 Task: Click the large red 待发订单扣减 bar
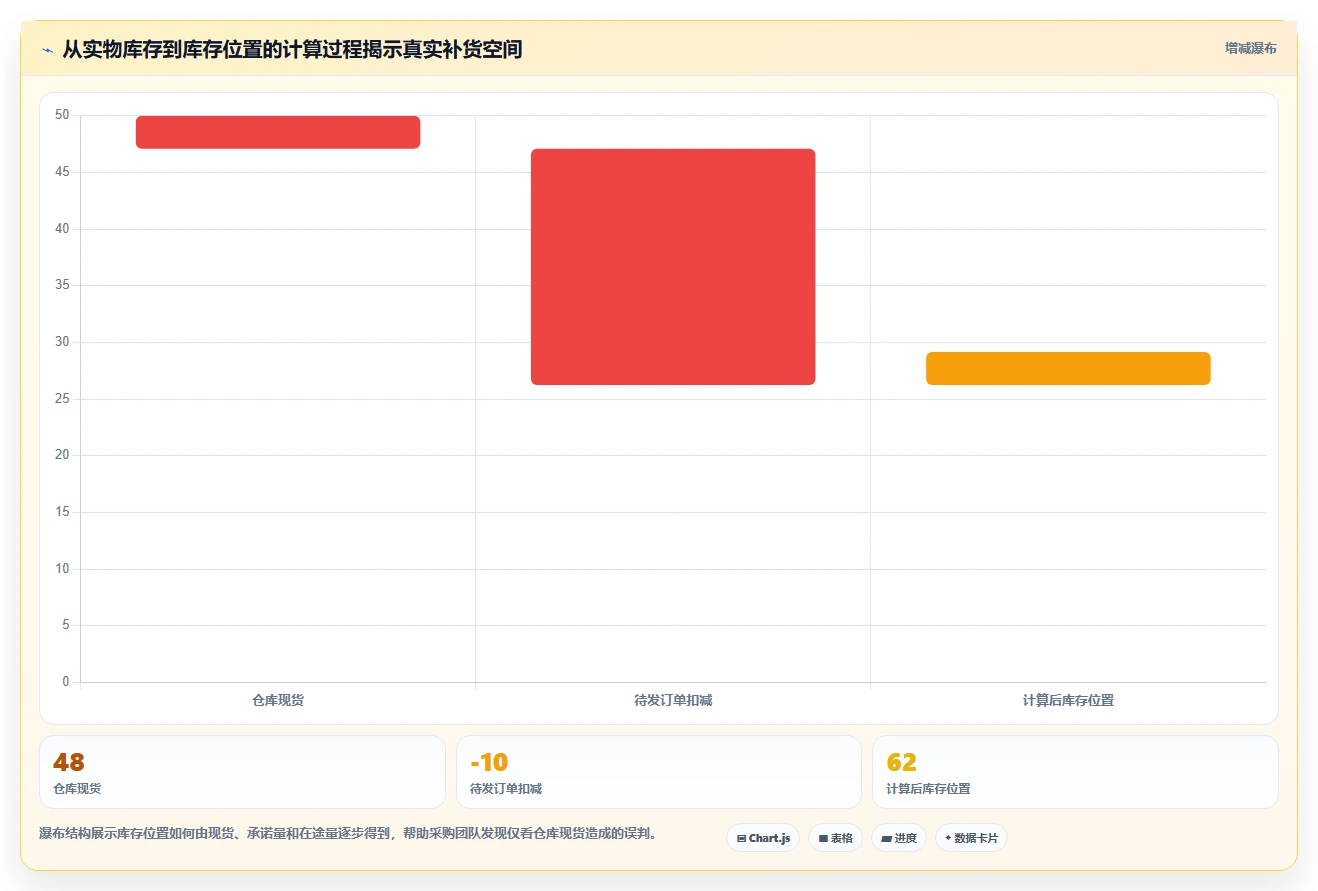click(673, 267)
